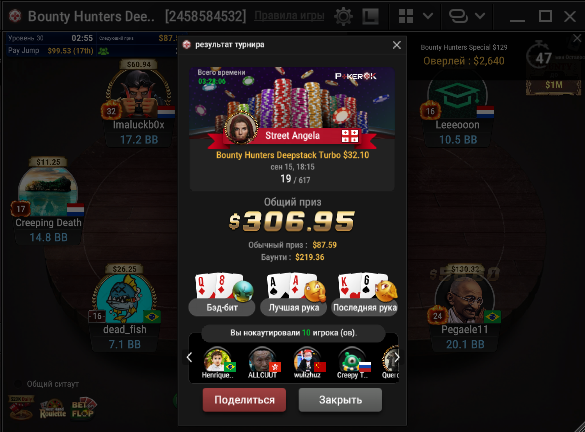Open the Roulette mini-game icon
The height and width of the screenshot is (432, 585).
pyautogui.click(x=52, y=408)
